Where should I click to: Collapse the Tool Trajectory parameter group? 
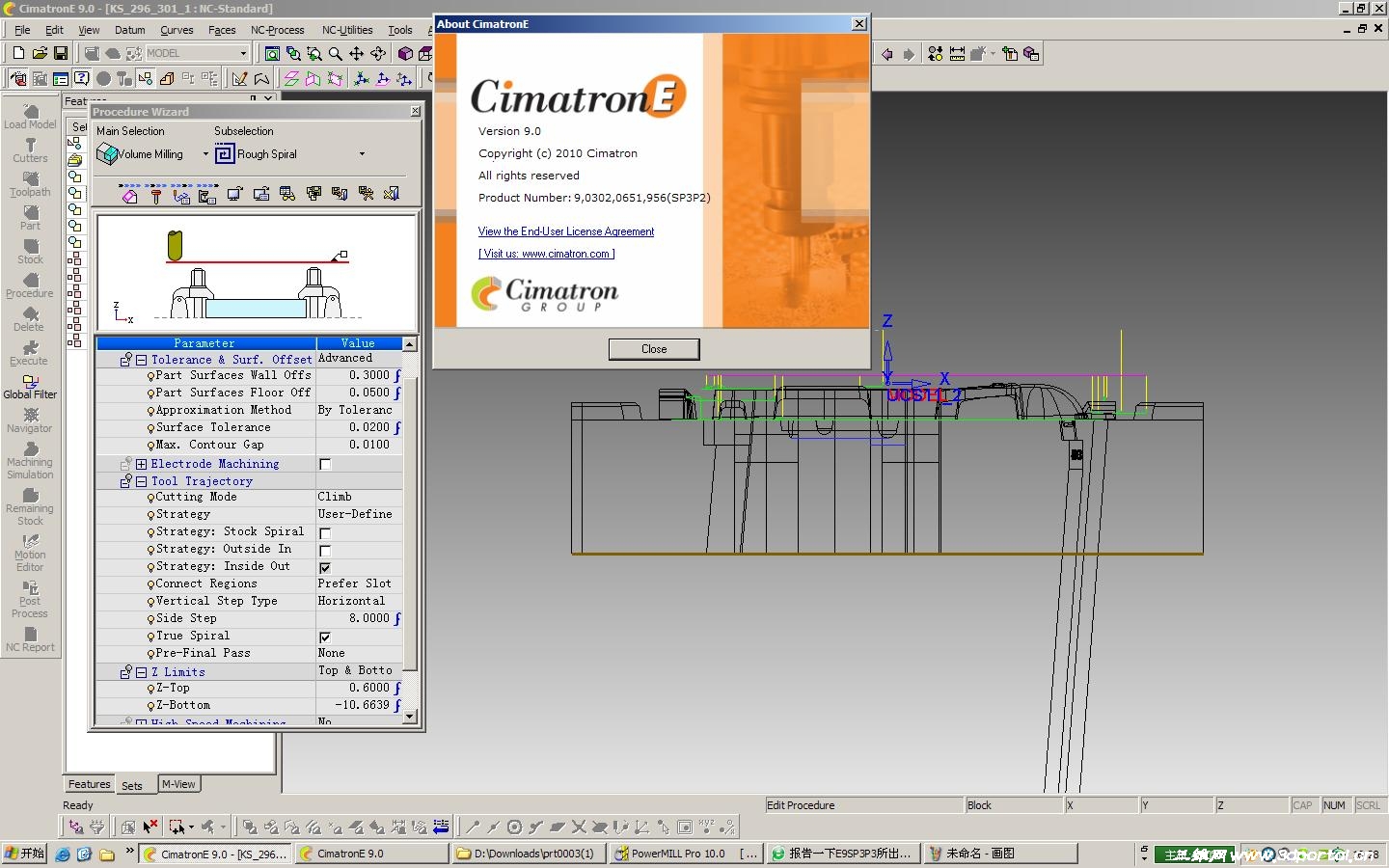(x=141, y=481)
